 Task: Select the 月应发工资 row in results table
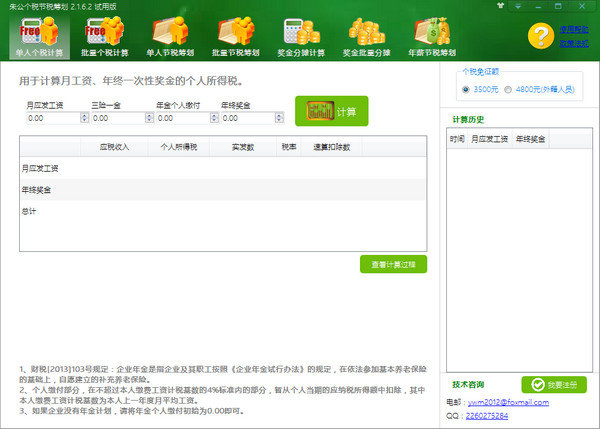(x=223, y=168)
